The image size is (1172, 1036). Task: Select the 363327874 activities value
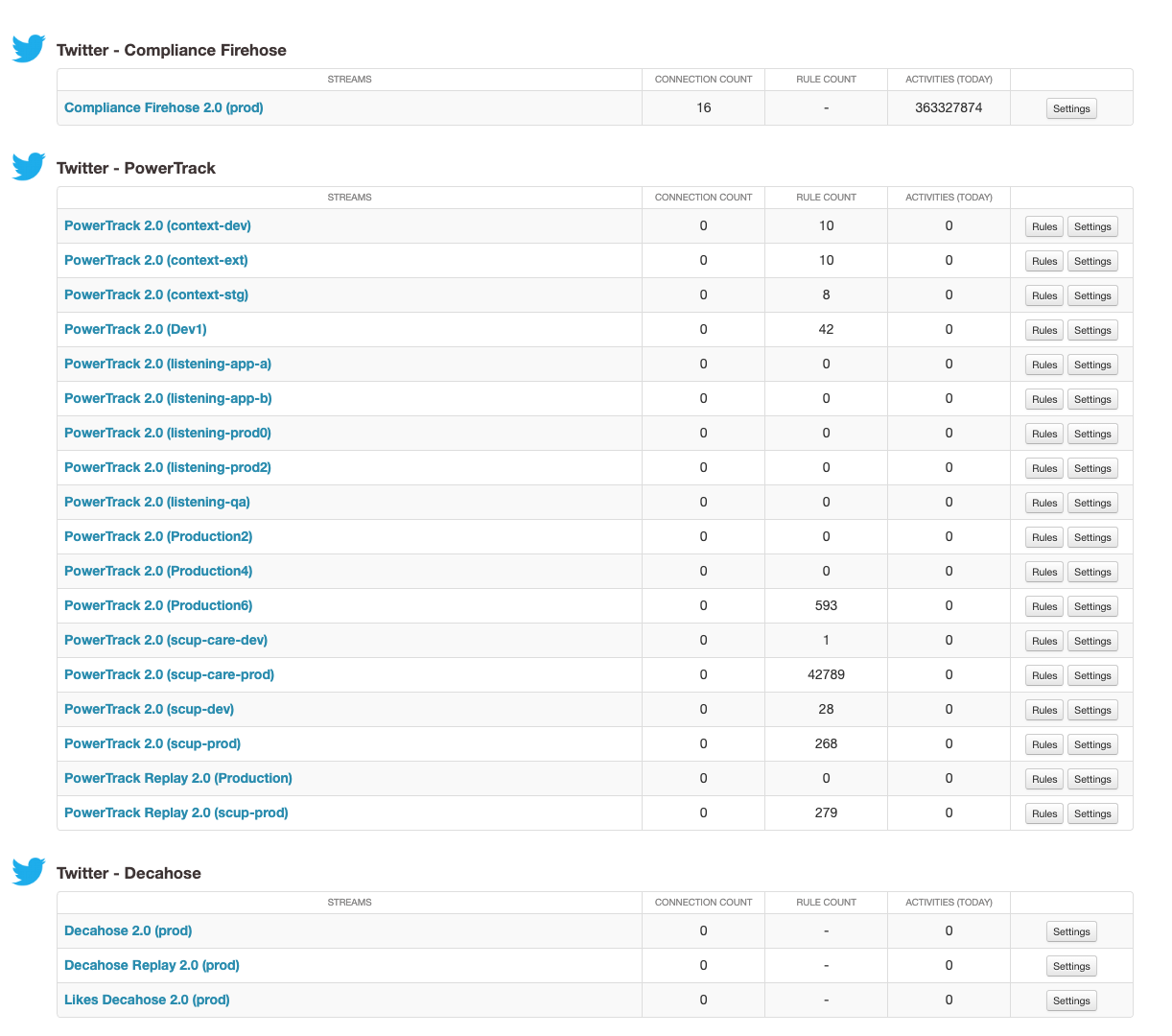[949, 107]
